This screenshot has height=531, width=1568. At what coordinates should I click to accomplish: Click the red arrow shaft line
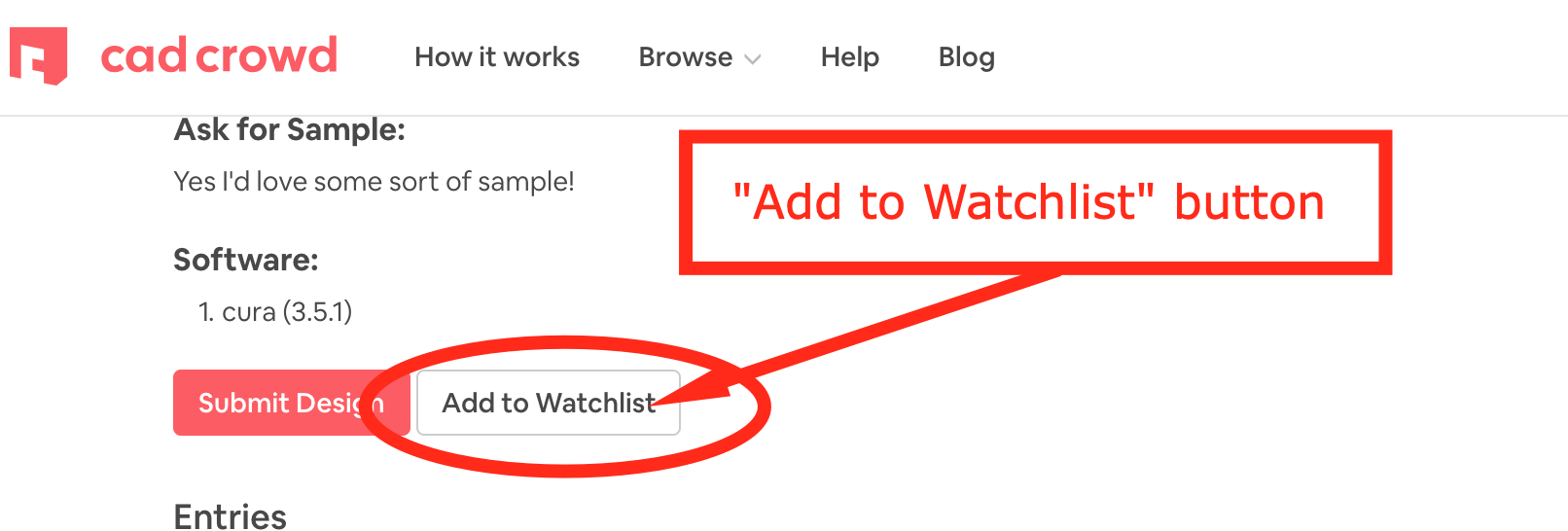tap(895, 326)
